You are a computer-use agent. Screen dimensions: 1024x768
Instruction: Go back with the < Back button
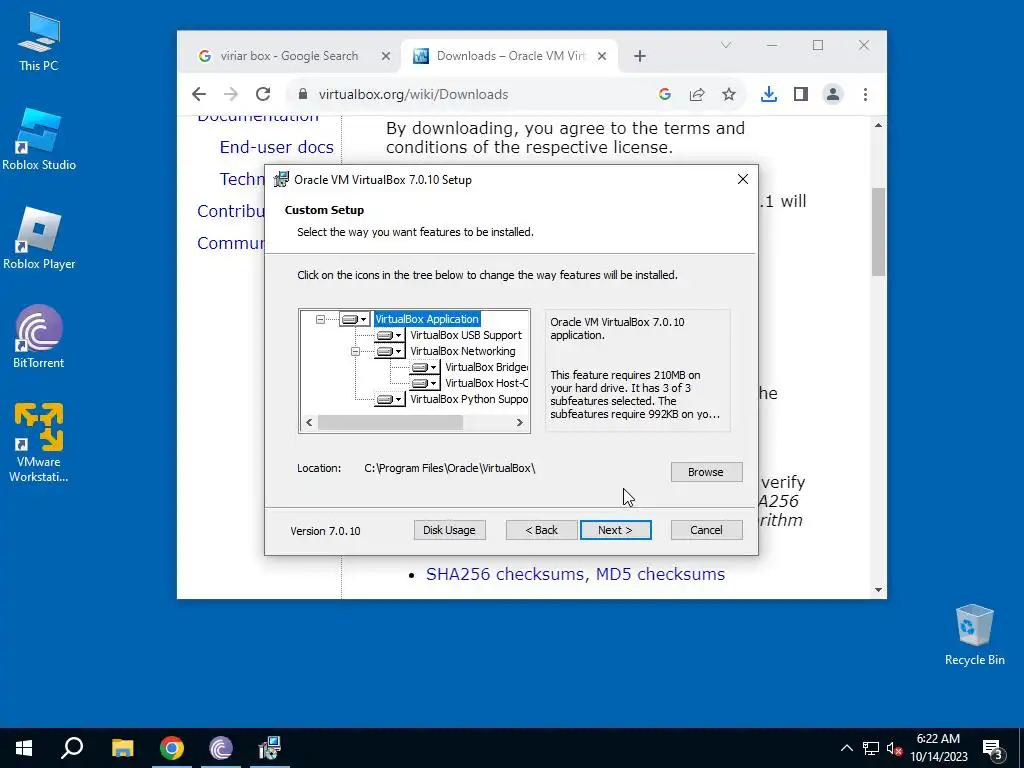click(541, 530)
